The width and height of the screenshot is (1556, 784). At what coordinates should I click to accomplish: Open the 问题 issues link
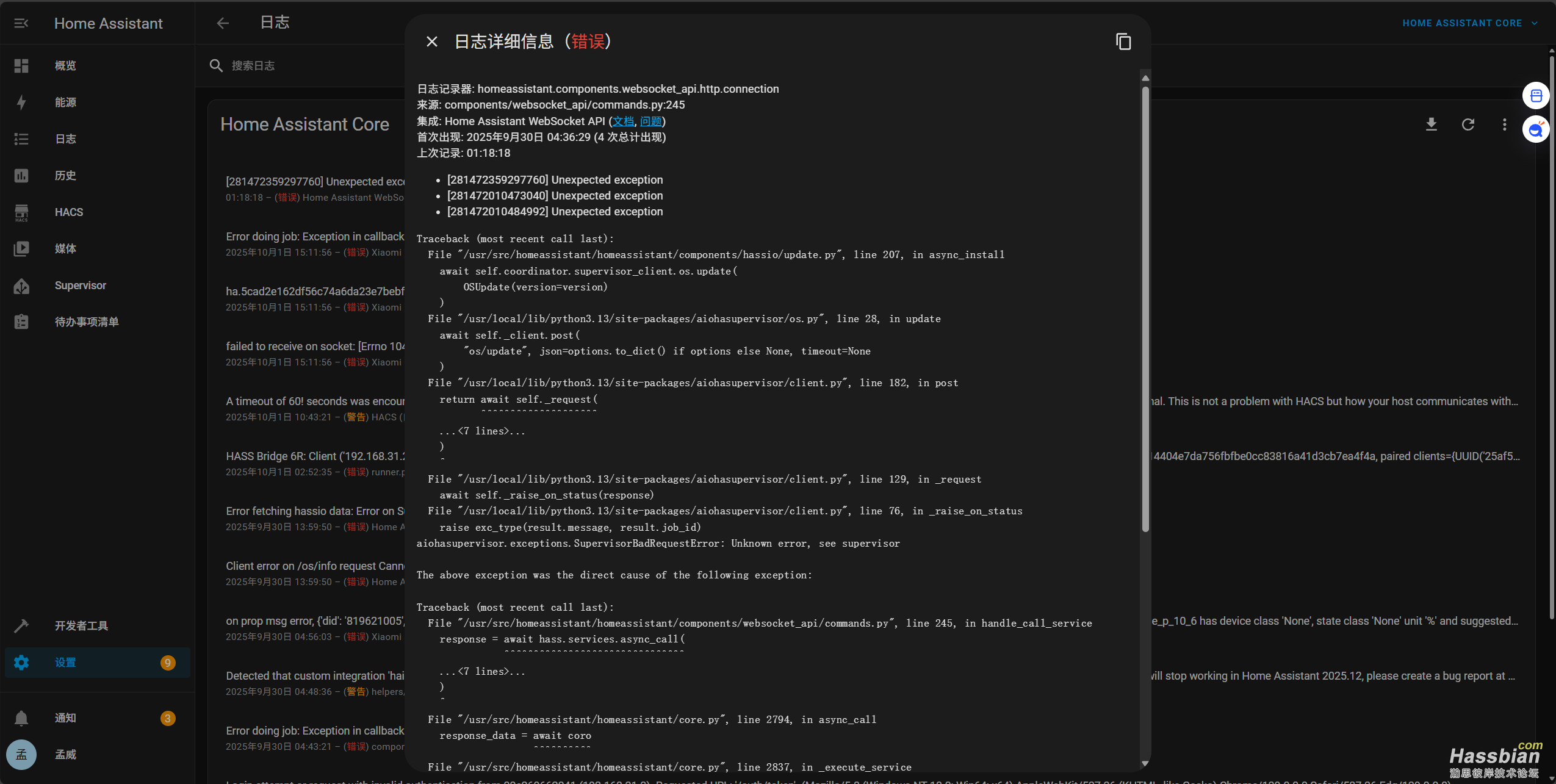pyautogui.click(x=650, y=121)
